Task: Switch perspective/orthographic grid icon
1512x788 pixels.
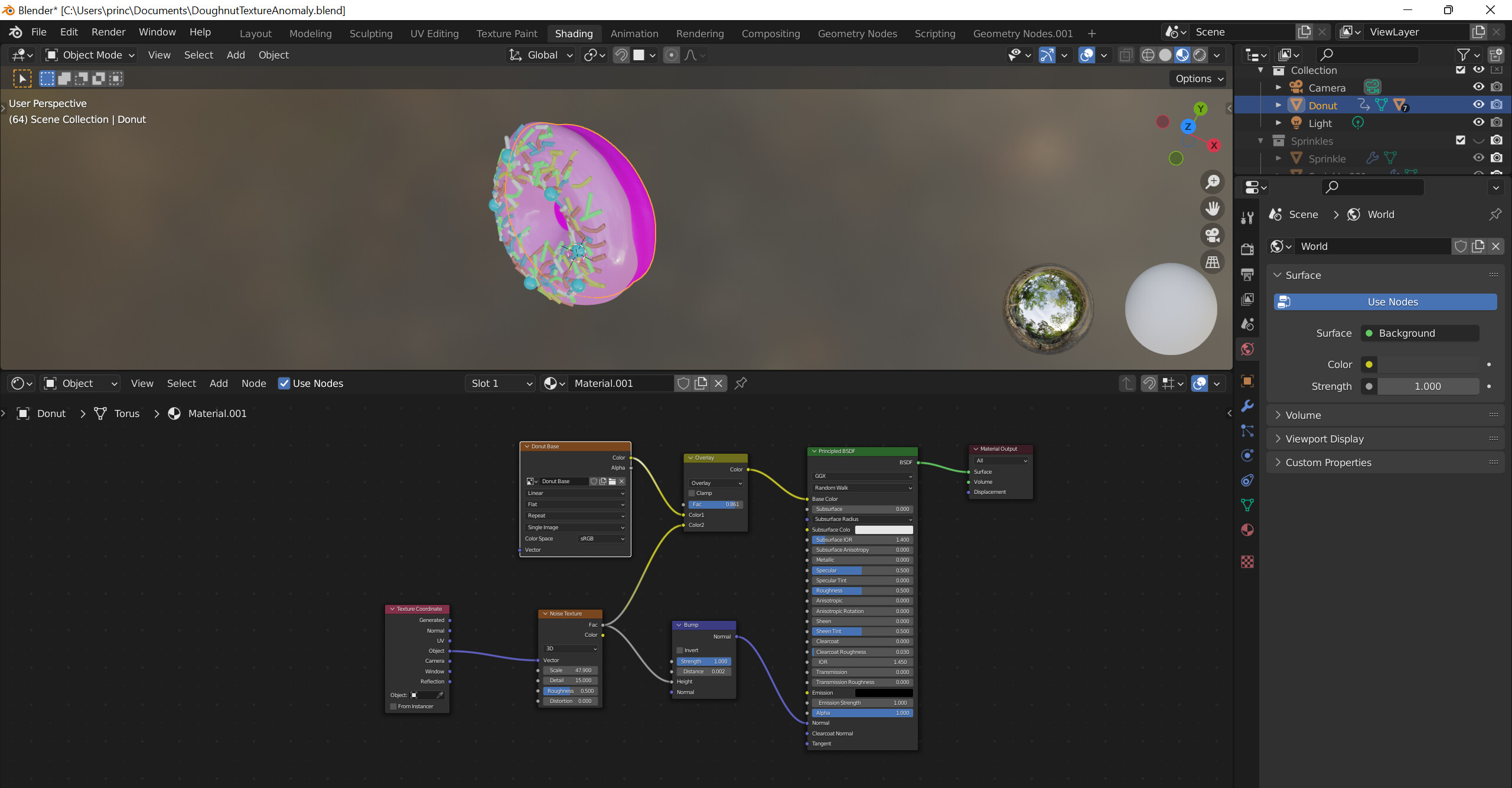Action: [1213, 262]
